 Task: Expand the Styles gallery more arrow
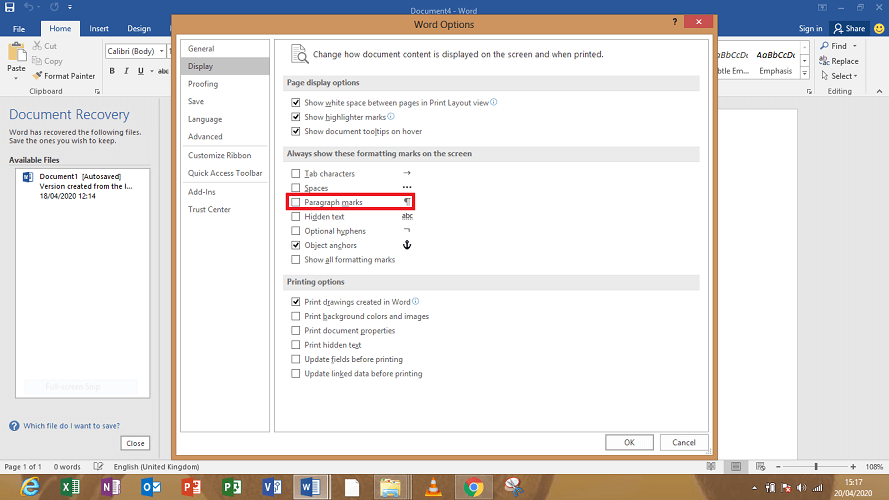[x=805, y=73]
